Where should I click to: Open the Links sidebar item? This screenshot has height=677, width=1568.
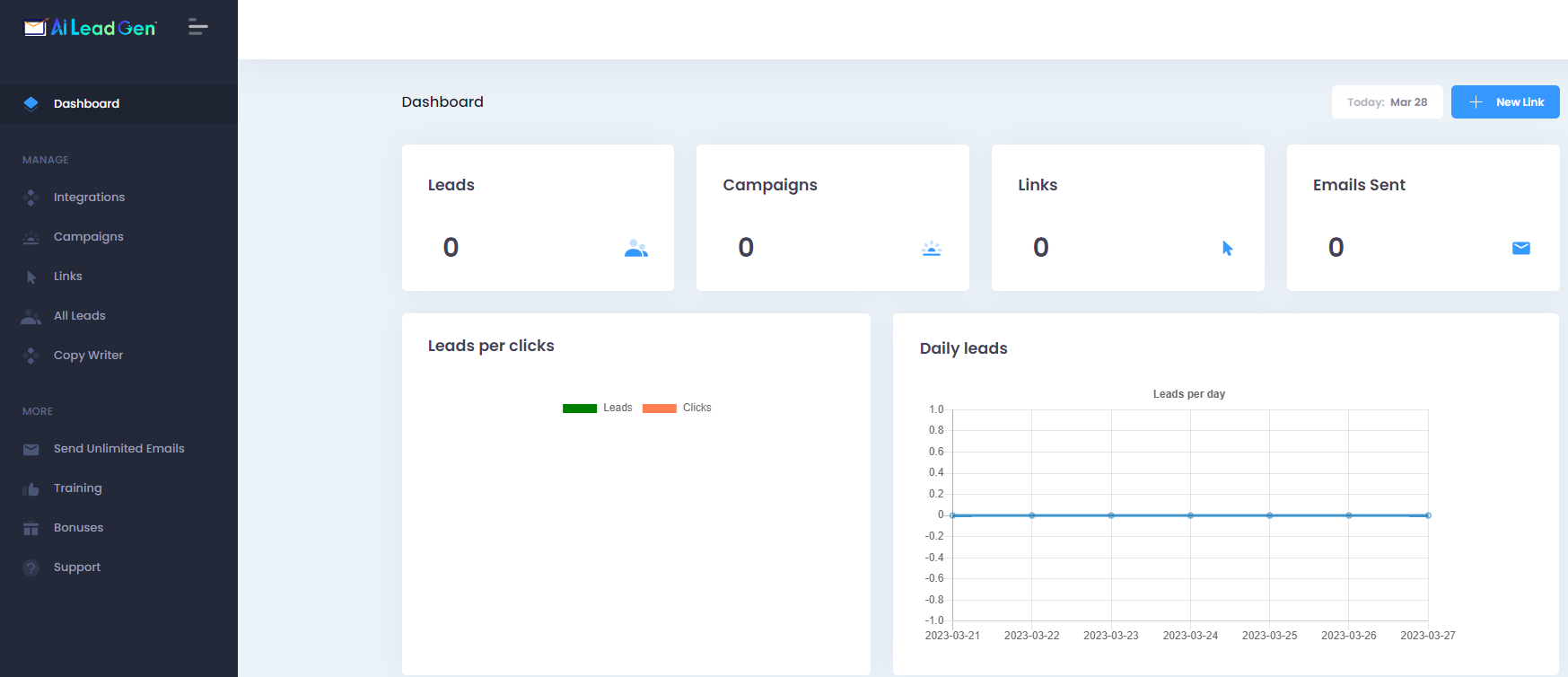pos(118,277)
